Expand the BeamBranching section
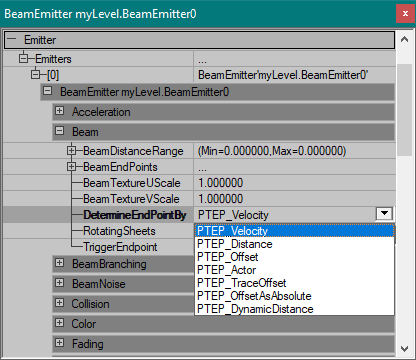This screenshot has height=360, width=416. pos(59,263)
